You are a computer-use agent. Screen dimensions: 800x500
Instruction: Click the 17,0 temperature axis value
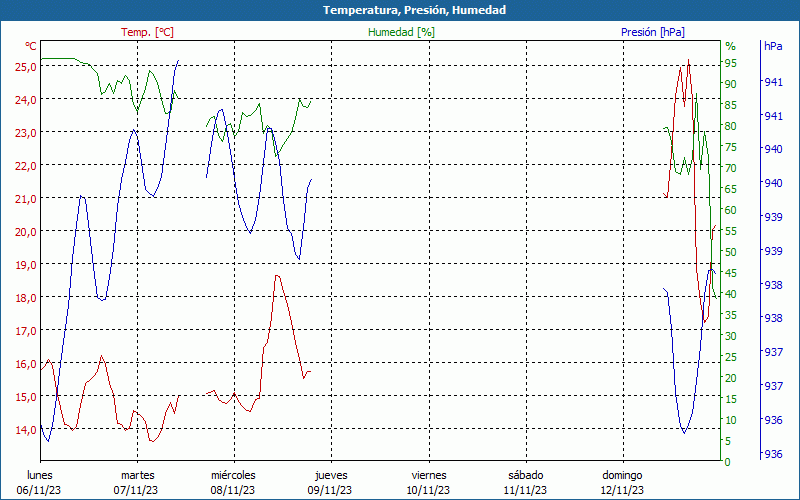tap(26, 331)
